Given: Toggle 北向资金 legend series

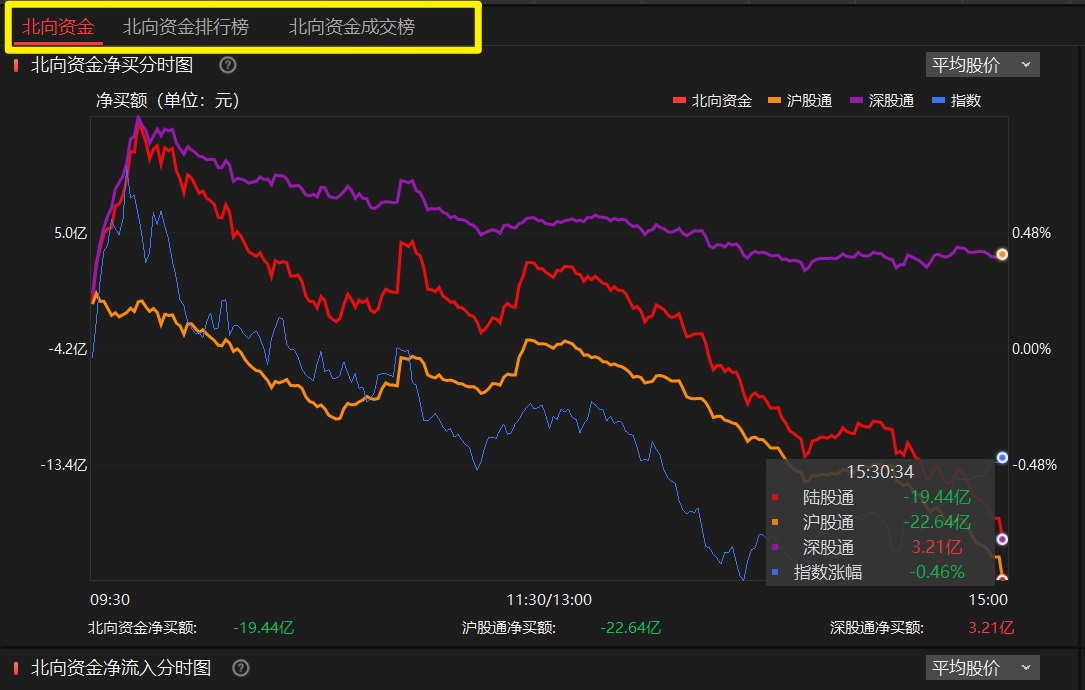Looking at the screenshot, I should pyautogui.click(x=712, y=101).
